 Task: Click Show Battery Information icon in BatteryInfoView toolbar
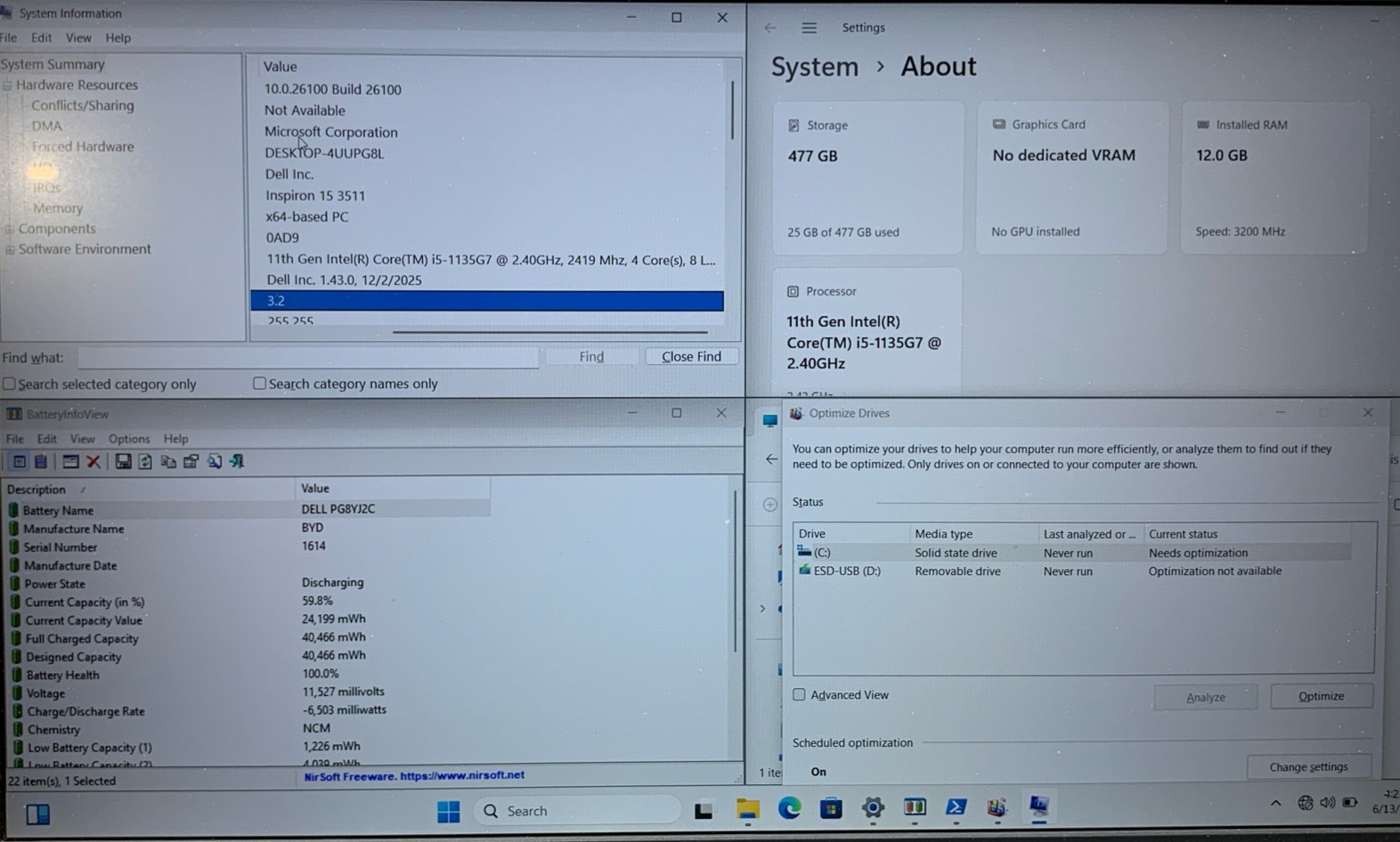(x=19, y=461)
